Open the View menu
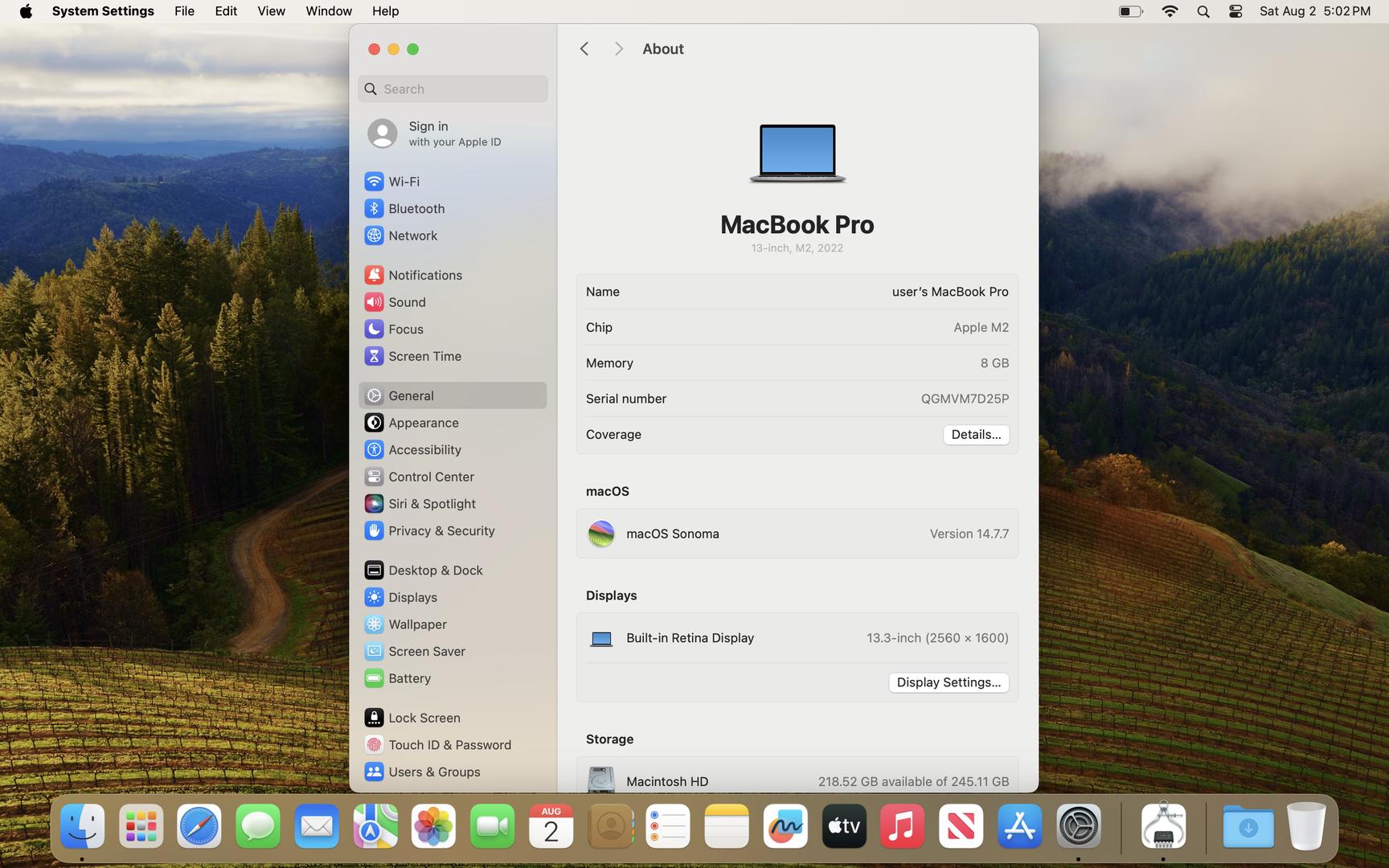Viewport: 1389px width, 868px height. 271,11
